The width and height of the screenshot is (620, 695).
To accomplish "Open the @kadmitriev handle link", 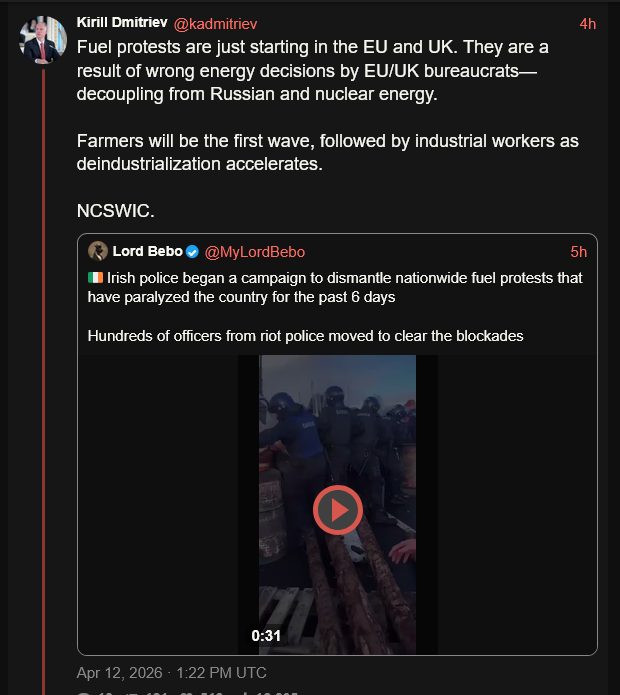I will 216,23.
